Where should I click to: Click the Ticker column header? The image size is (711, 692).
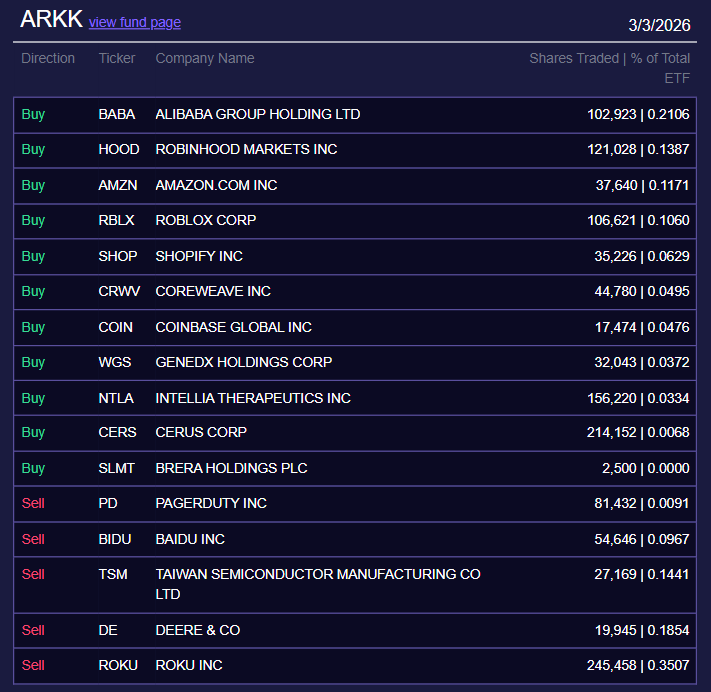(x=117, y=58)
